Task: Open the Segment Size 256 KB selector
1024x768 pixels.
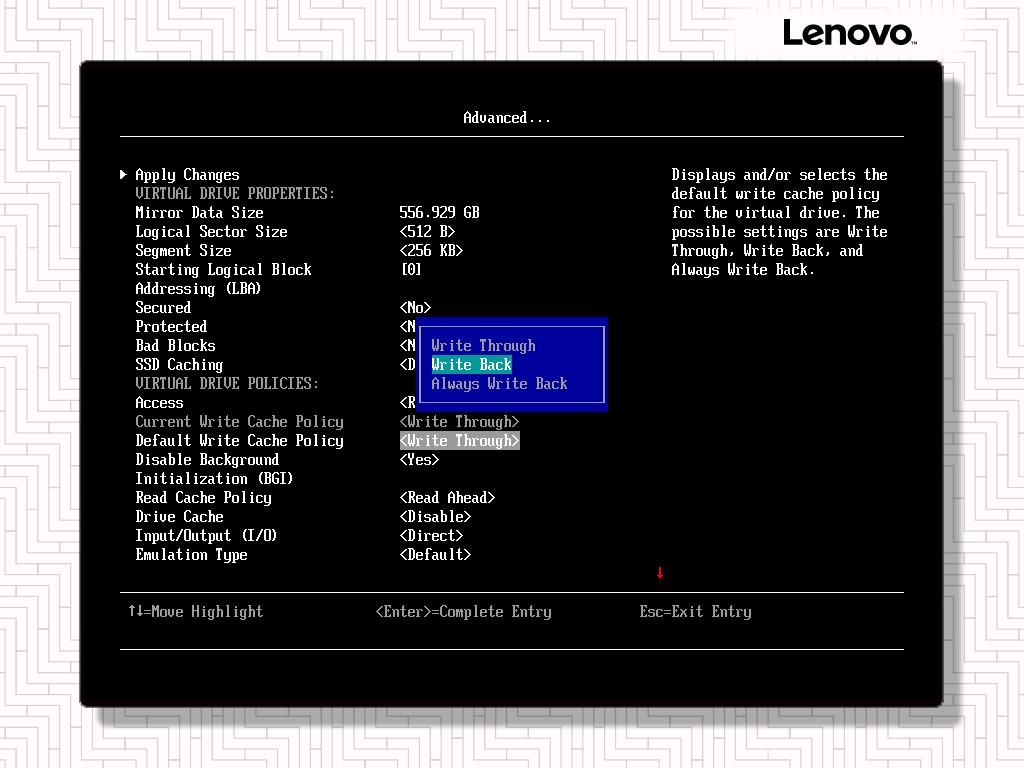Action: [431, 251]
